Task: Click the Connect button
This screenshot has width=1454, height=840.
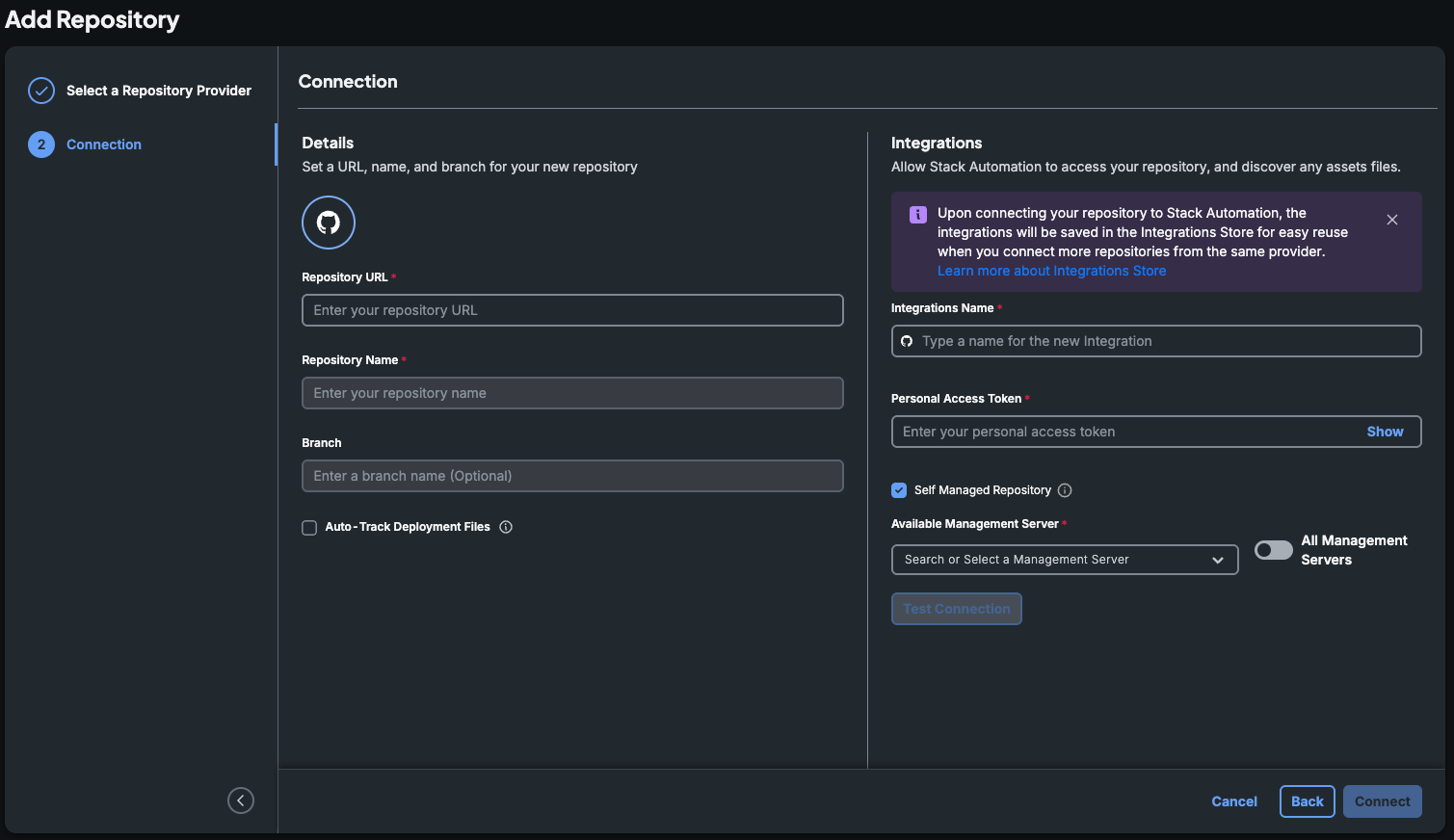Action: pos(1383,801)
